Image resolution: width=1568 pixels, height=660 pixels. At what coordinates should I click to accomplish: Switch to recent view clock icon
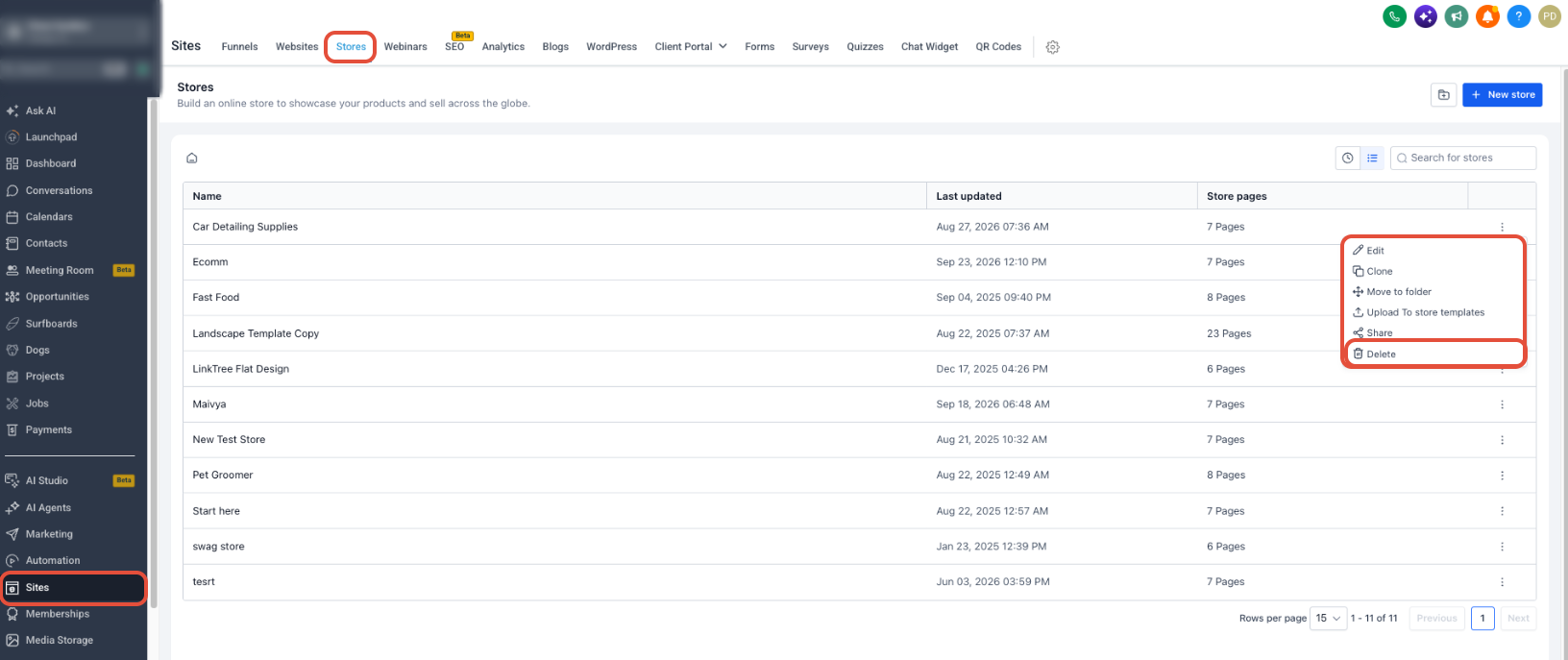pyautogui.click(x=1348, y=159)
